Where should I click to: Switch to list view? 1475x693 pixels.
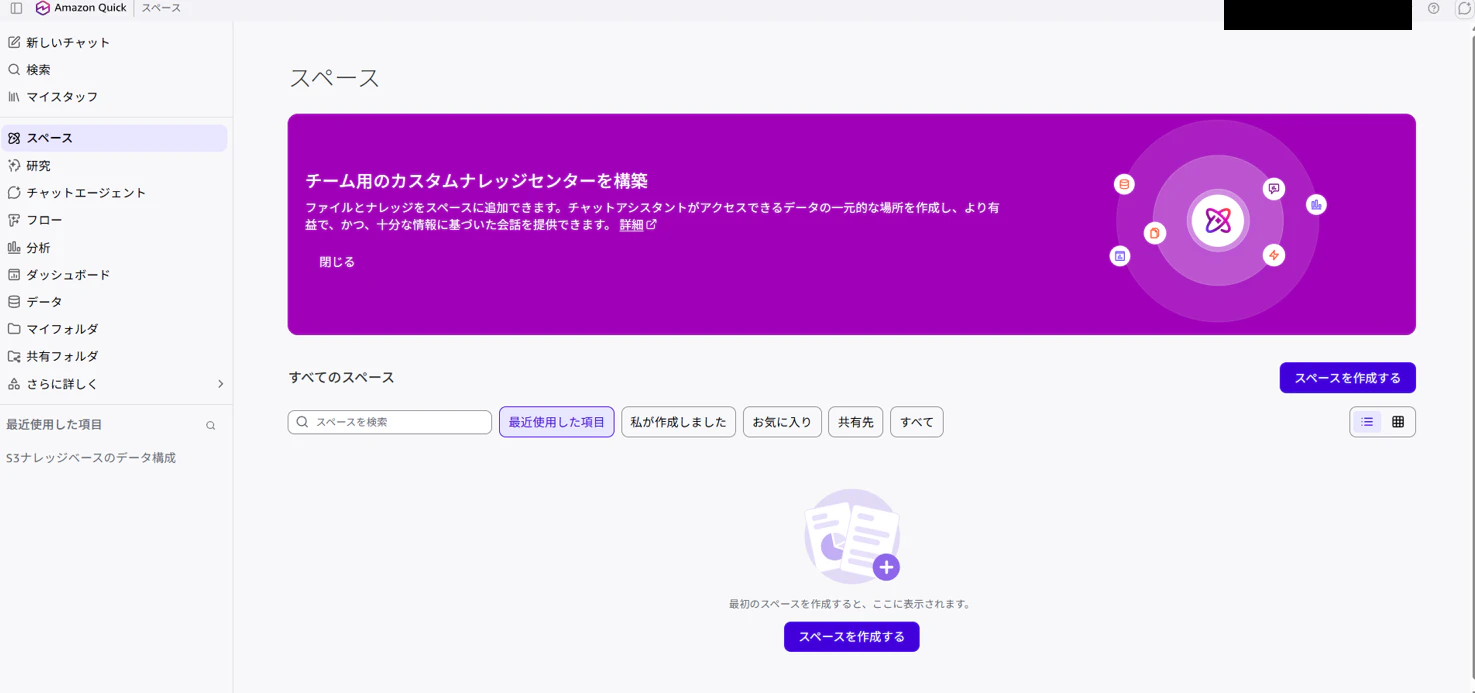[1367, 422]
